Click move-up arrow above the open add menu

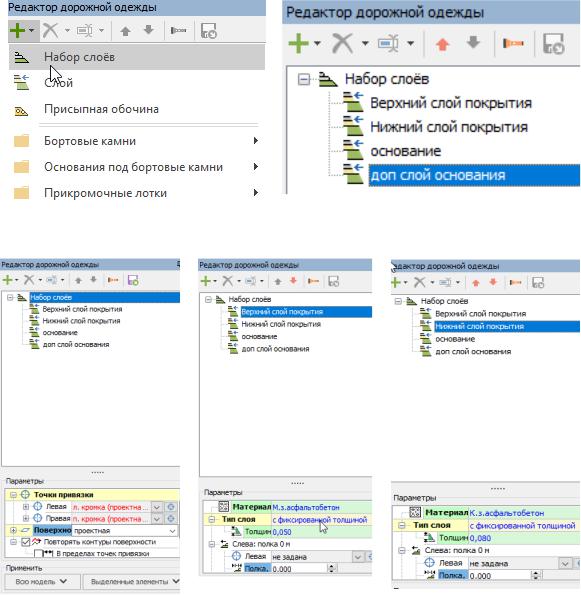point(126,31)
